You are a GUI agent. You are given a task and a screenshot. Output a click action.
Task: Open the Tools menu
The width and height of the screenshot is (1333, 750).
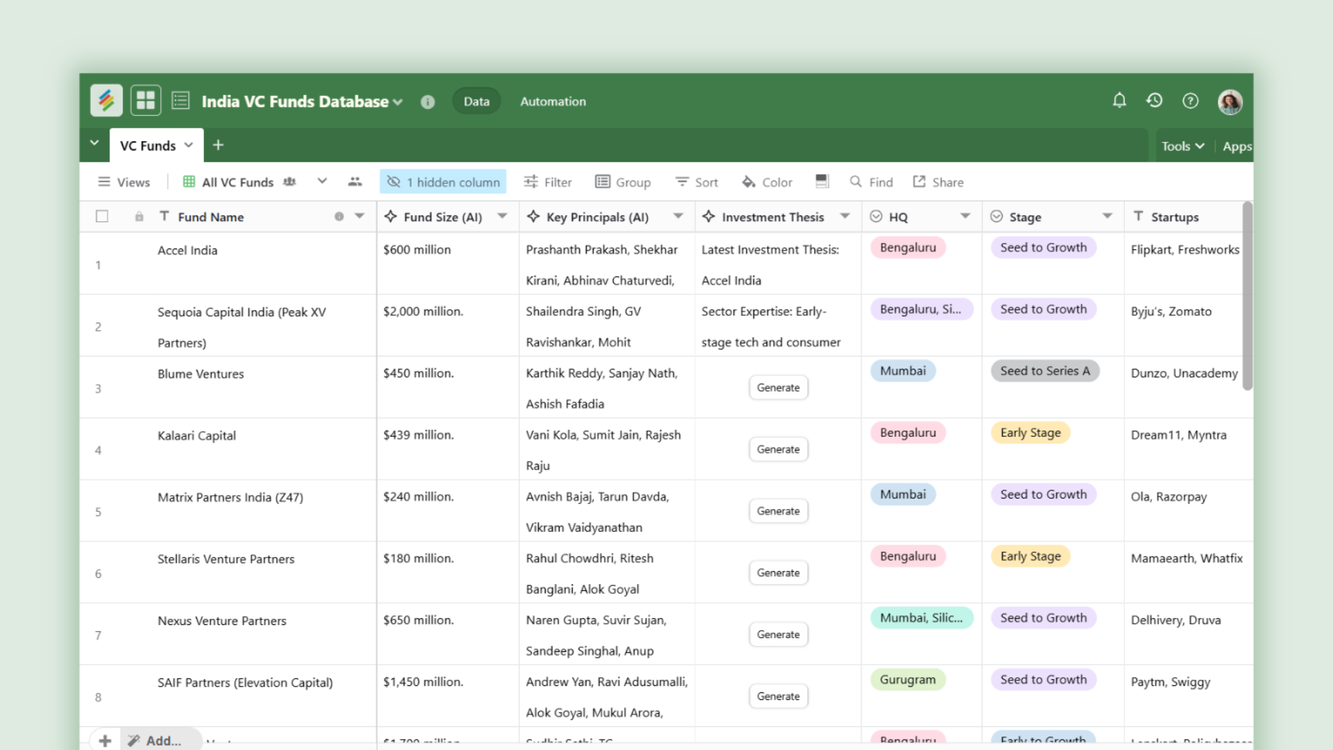[x=1182, y=145]
